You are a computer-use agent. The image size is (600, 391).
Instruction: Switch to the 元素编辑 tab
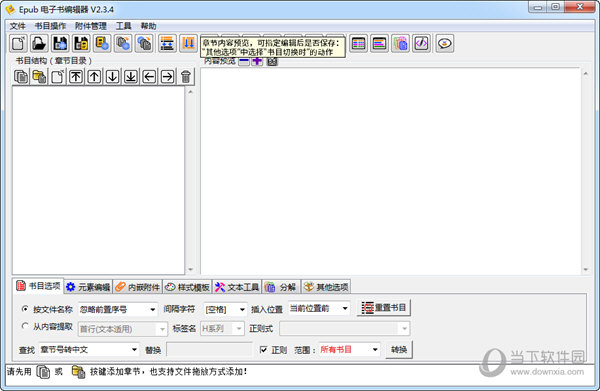[x=88, y=287]
